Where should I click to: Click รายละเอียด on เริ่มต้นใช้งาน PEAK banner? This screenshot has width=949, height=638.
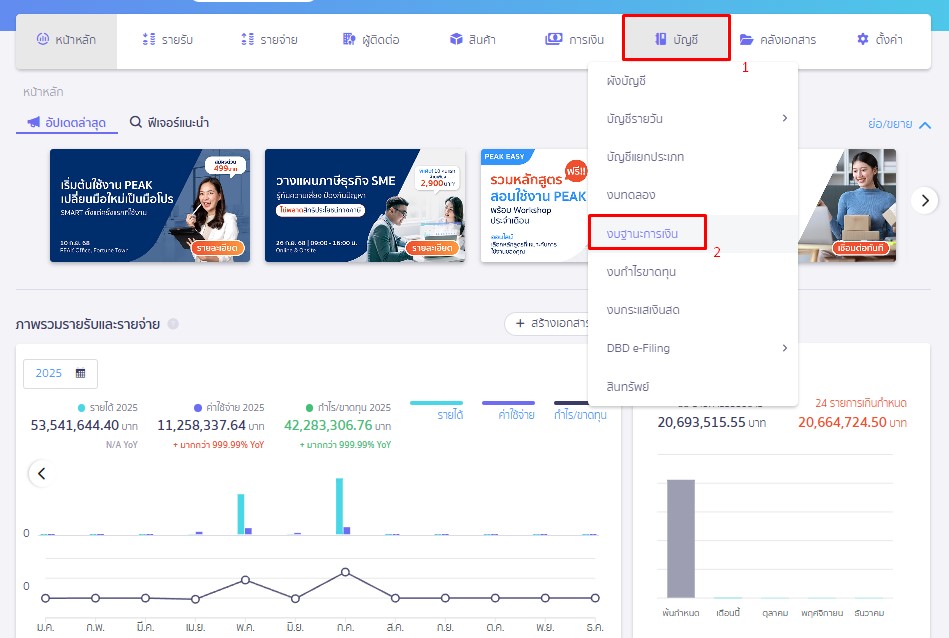[x=217, y=248]
